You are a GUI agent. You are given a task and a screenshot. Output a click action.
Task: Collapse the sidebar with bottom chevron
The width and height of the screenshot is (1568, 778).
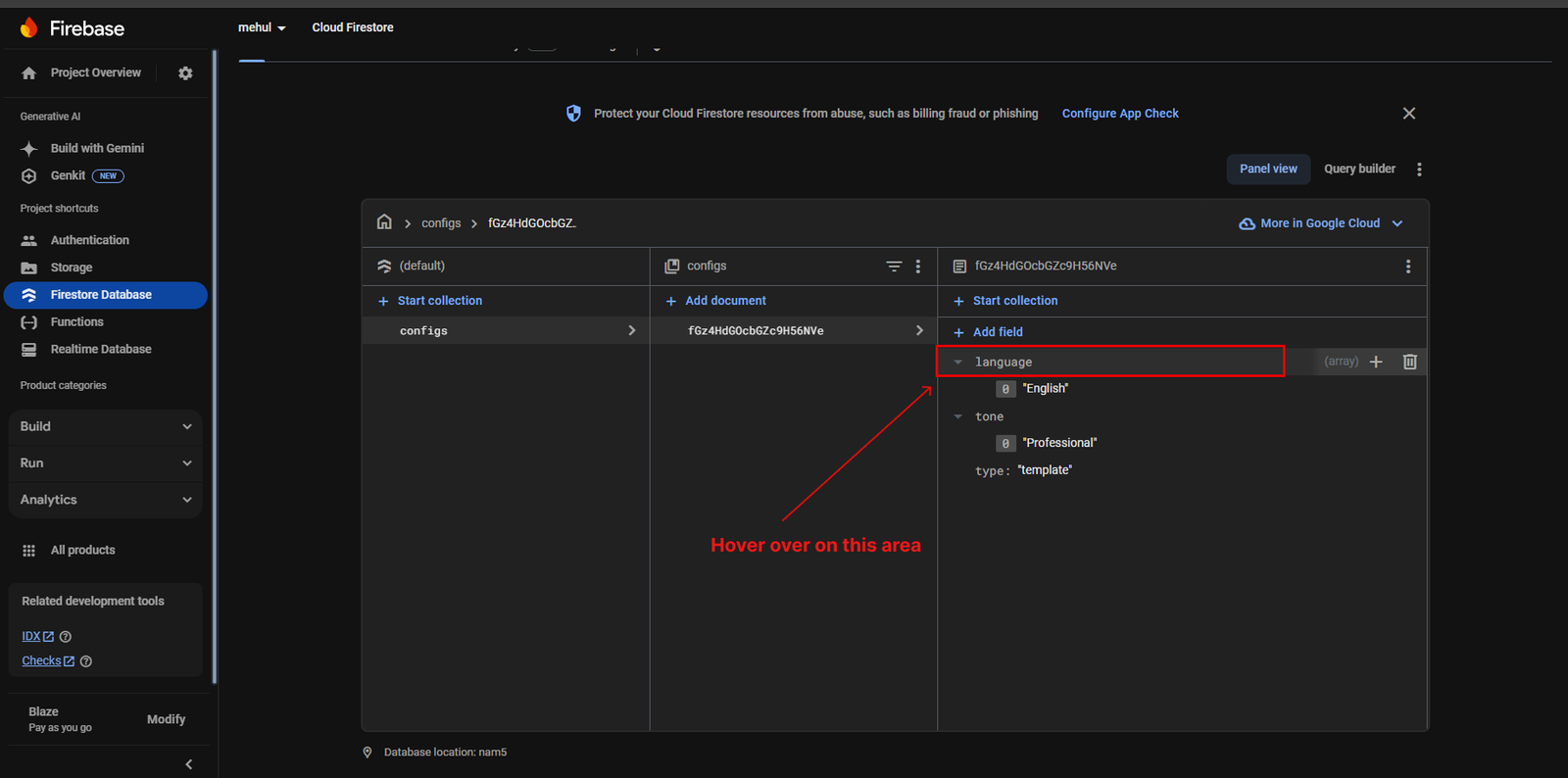pyautogui.click(x=188, y=764)
